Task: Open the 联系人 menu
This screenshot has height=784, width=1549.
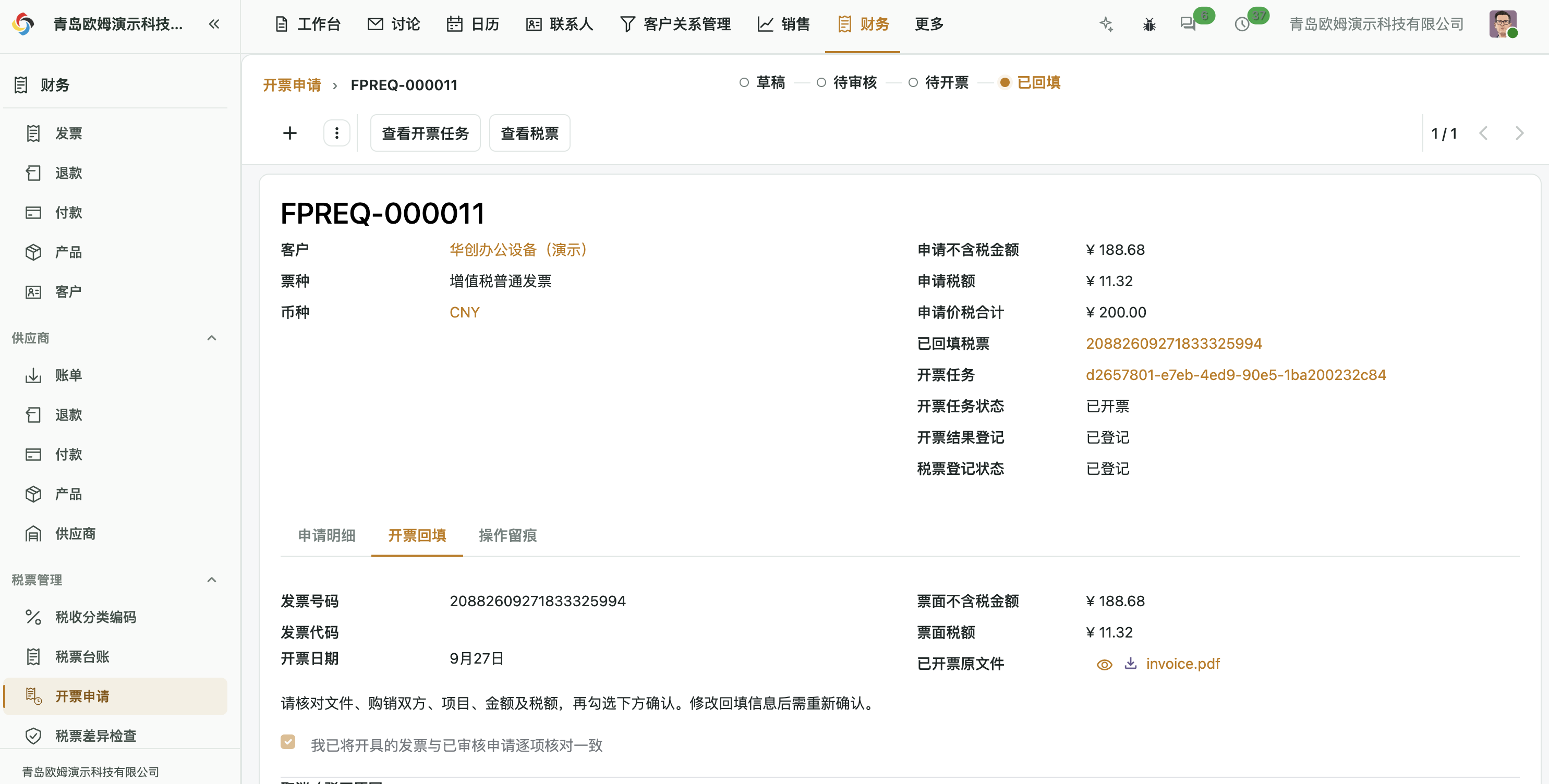Action: [x=559, y=24]
